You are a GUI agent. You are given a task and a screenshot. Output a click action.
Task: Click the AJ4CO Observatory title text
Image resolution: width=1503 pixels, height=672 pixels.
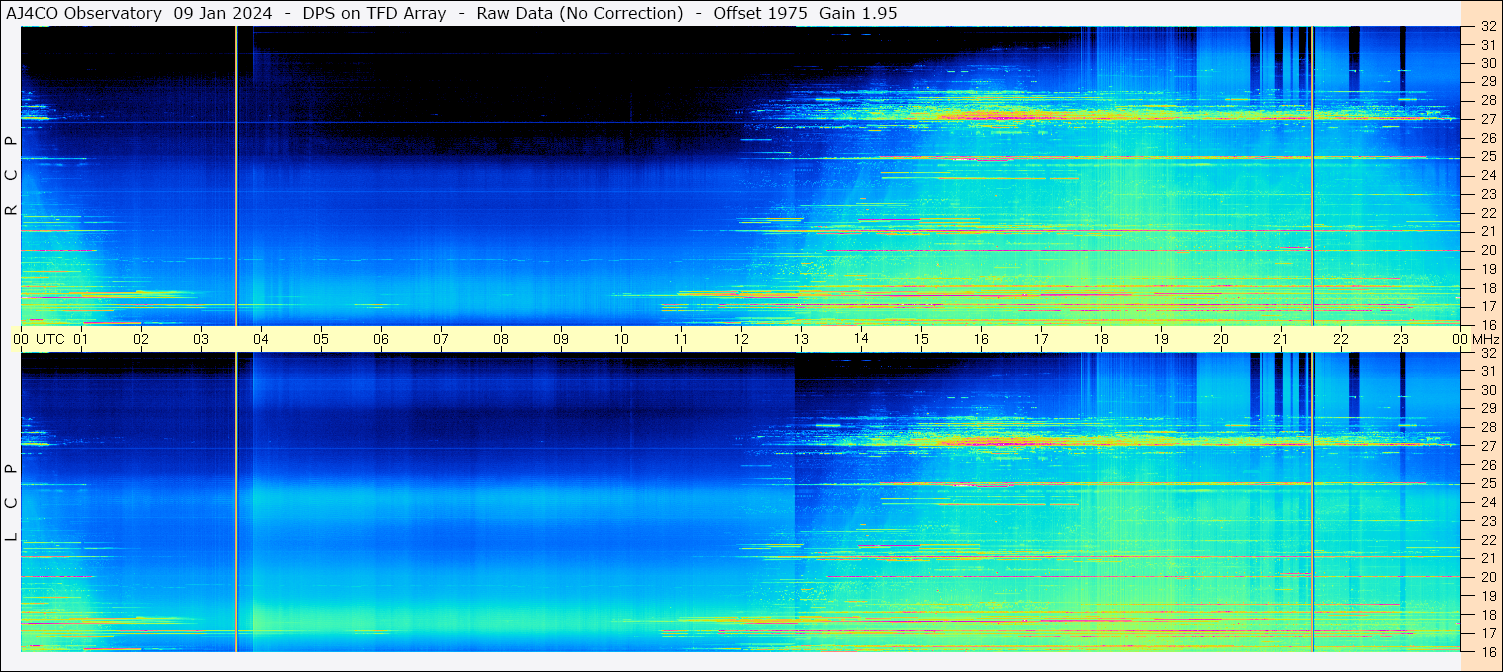point(84,13)
